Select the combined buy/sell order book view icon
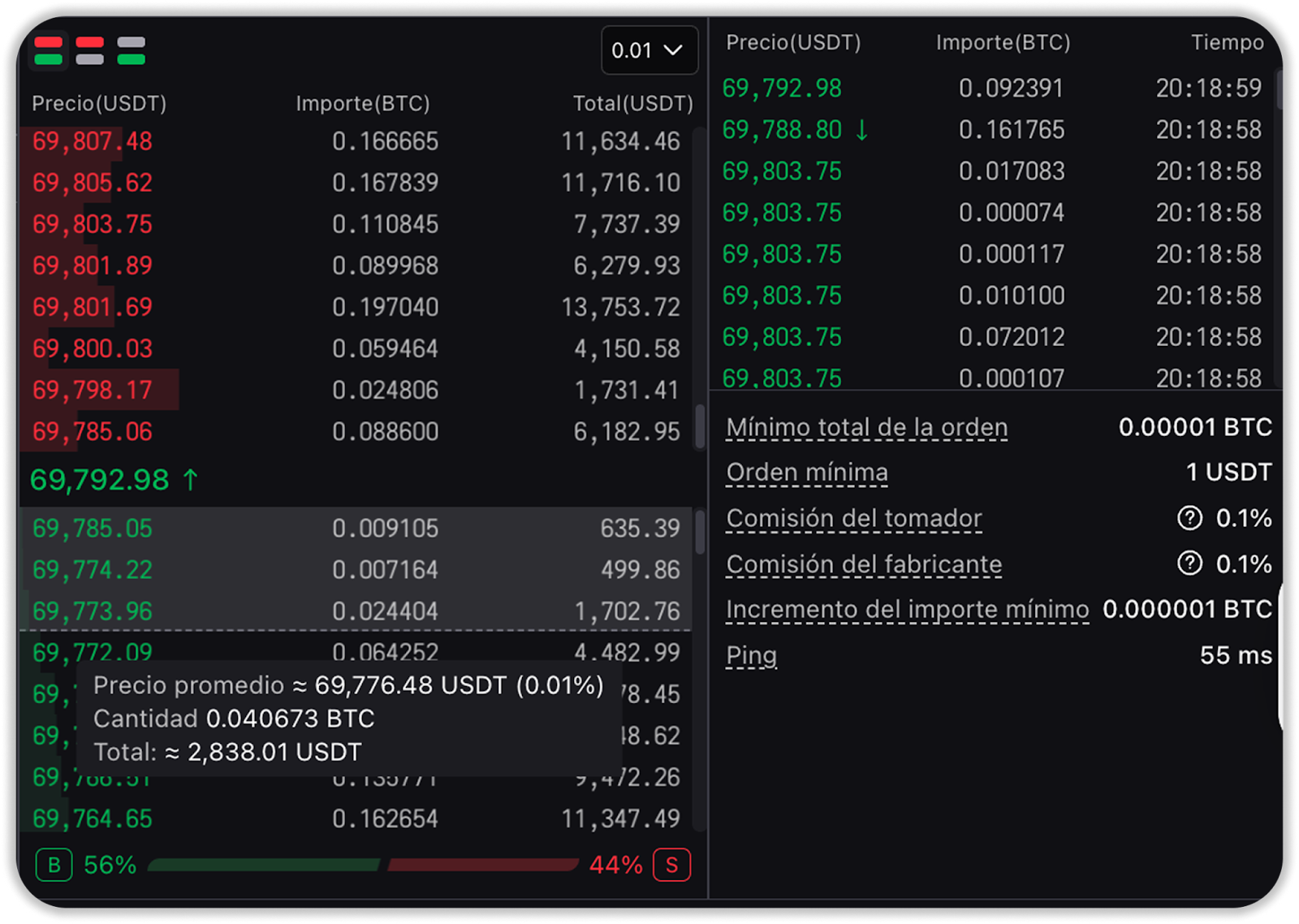The width and height of the screenshot is (1299, 924). [49, 50]
